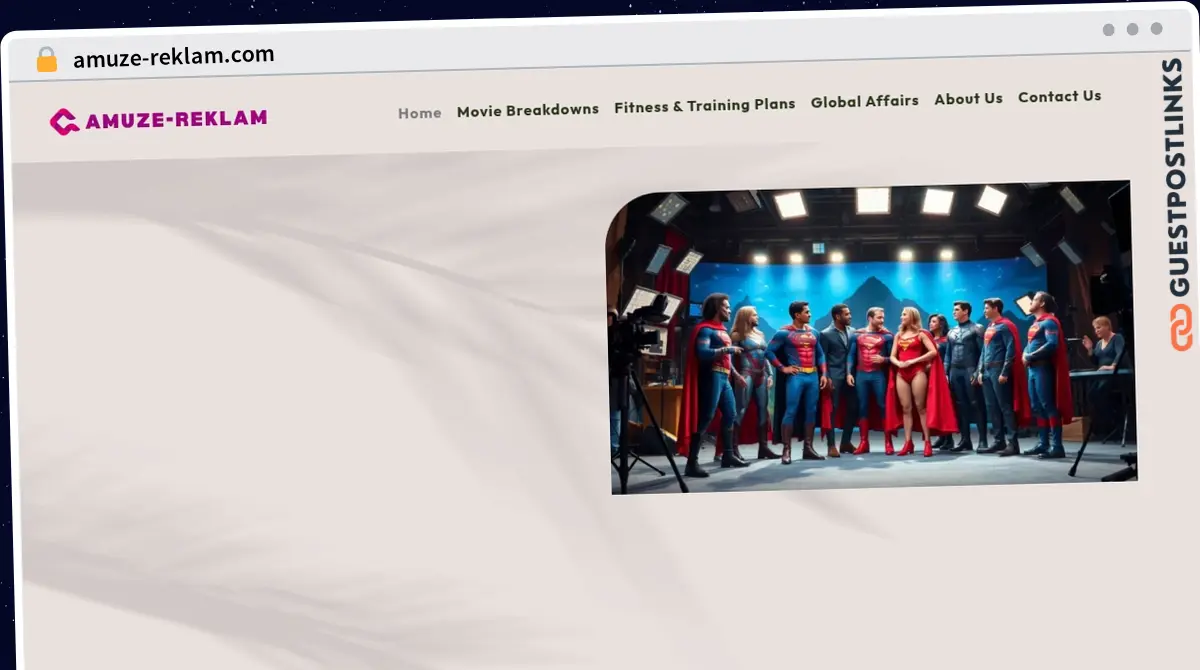Click the amuze-reklam.com address bar URL
Screen dimensions: 1200x670
click(173, 57)
